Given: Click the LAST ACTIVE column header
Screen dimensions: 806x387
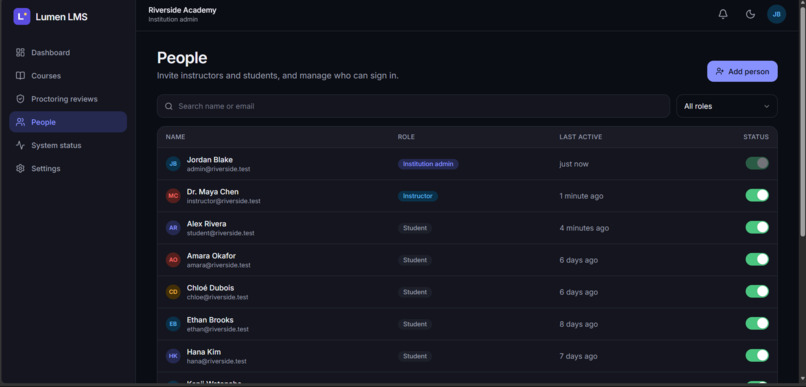Looking at the screenshot, I should pyautogui.click(x=580, y=137).
